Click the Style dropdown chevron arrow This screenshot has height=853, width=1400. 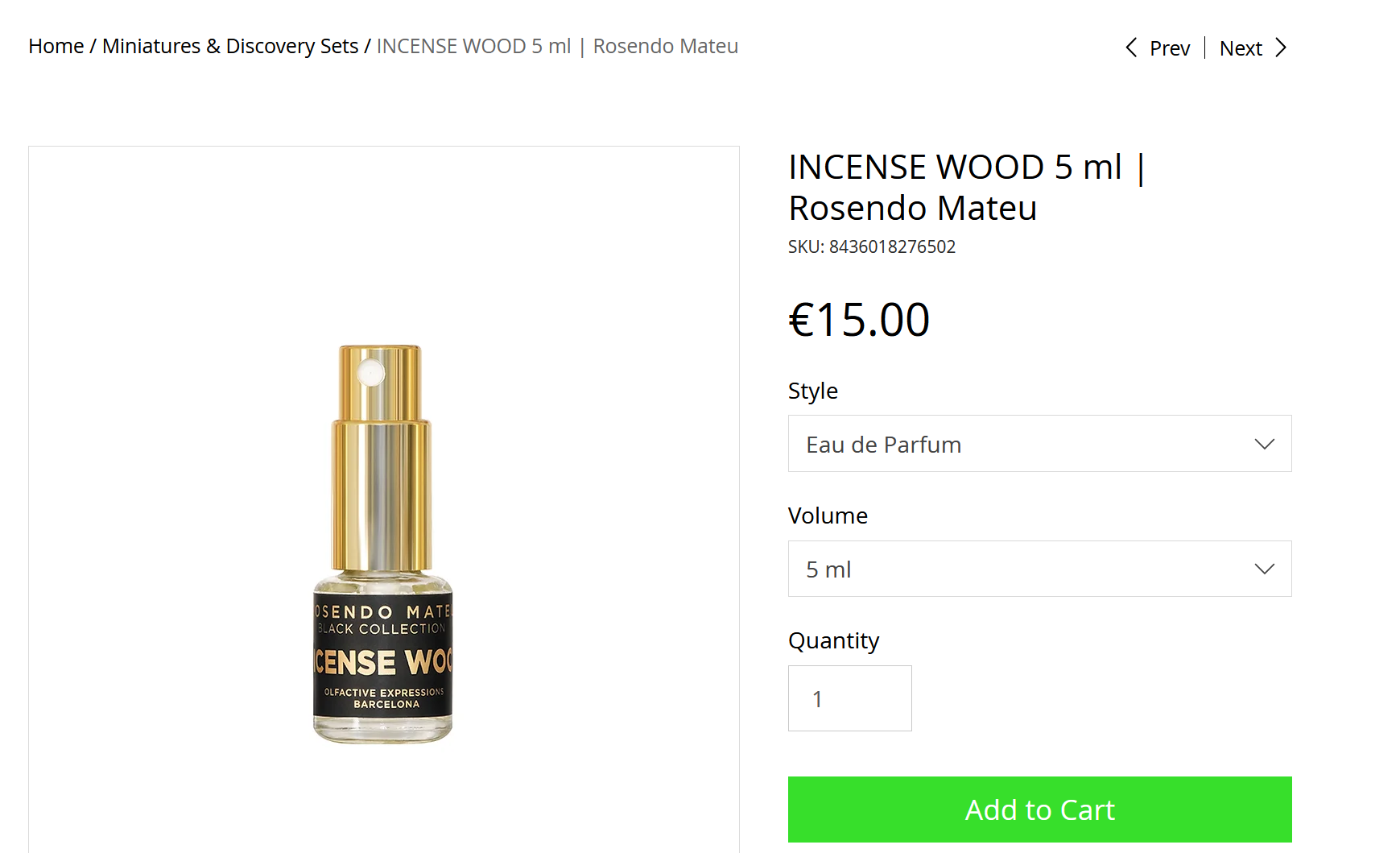[1264, 444]
